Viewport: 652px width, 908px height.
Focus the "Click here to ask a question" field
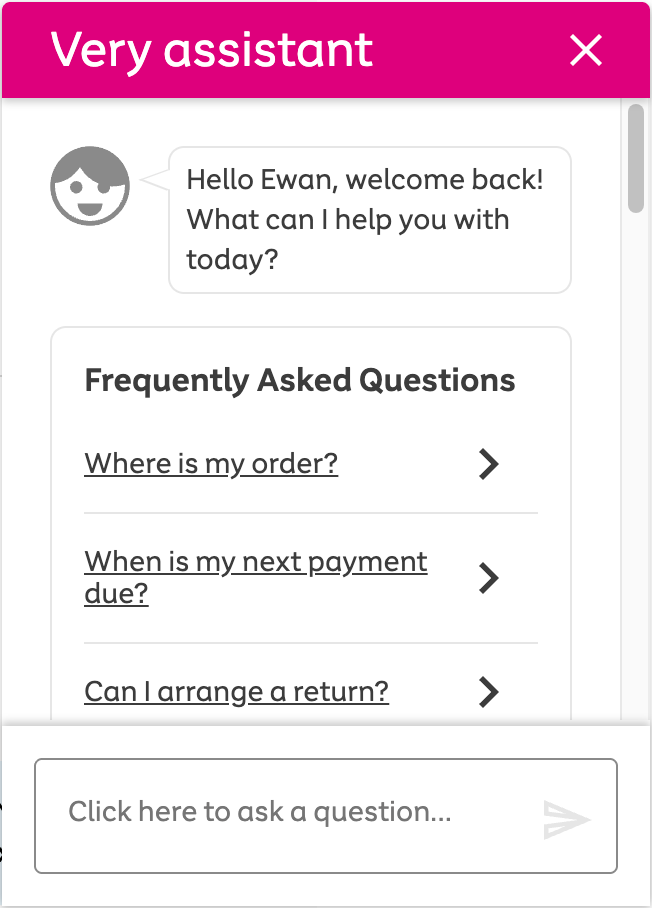click(290, 814)
